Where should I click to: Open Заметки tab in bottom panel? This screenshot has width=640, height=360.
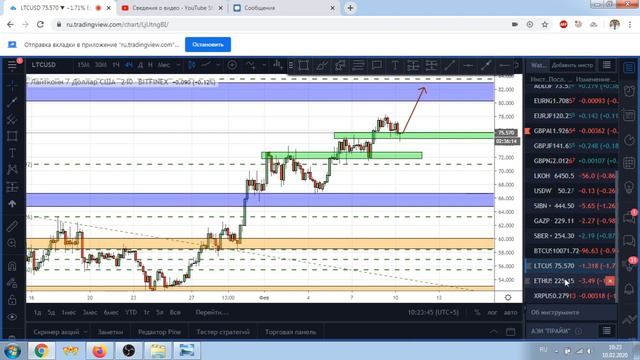pyautogui.click(x=110, y=332)
